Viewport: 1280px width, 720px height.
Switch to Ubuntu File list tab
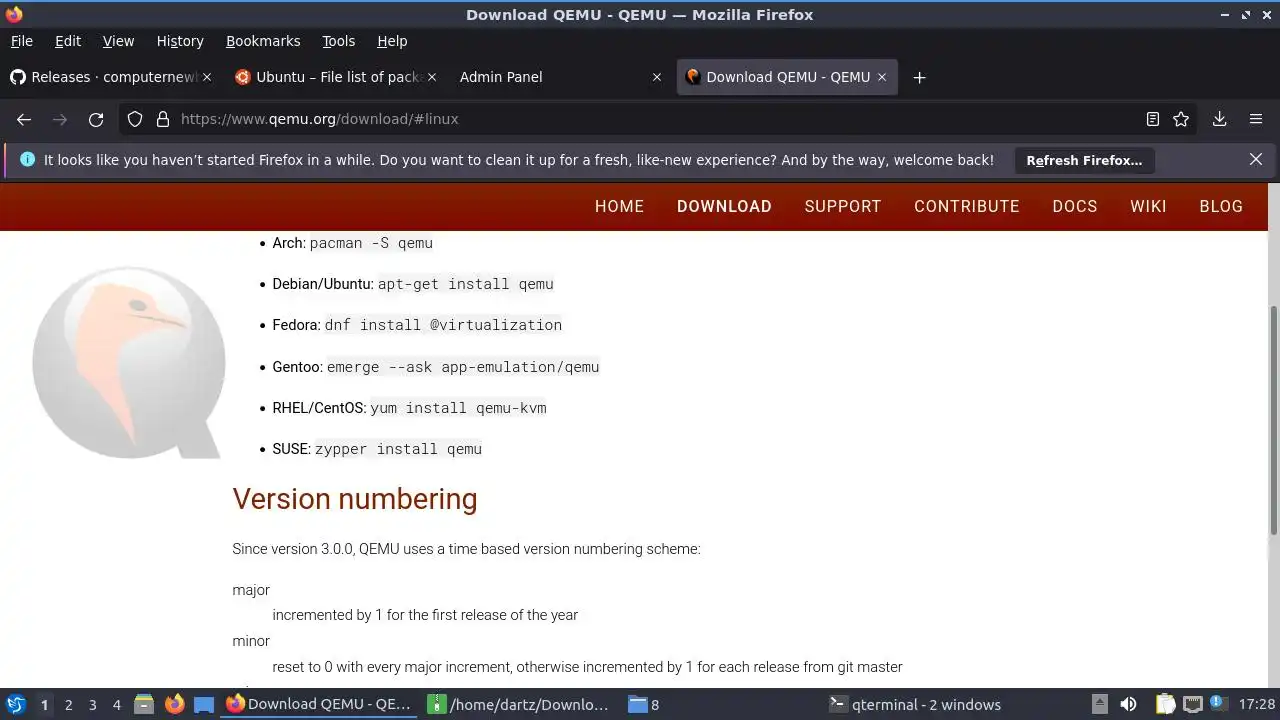[338, 77]
